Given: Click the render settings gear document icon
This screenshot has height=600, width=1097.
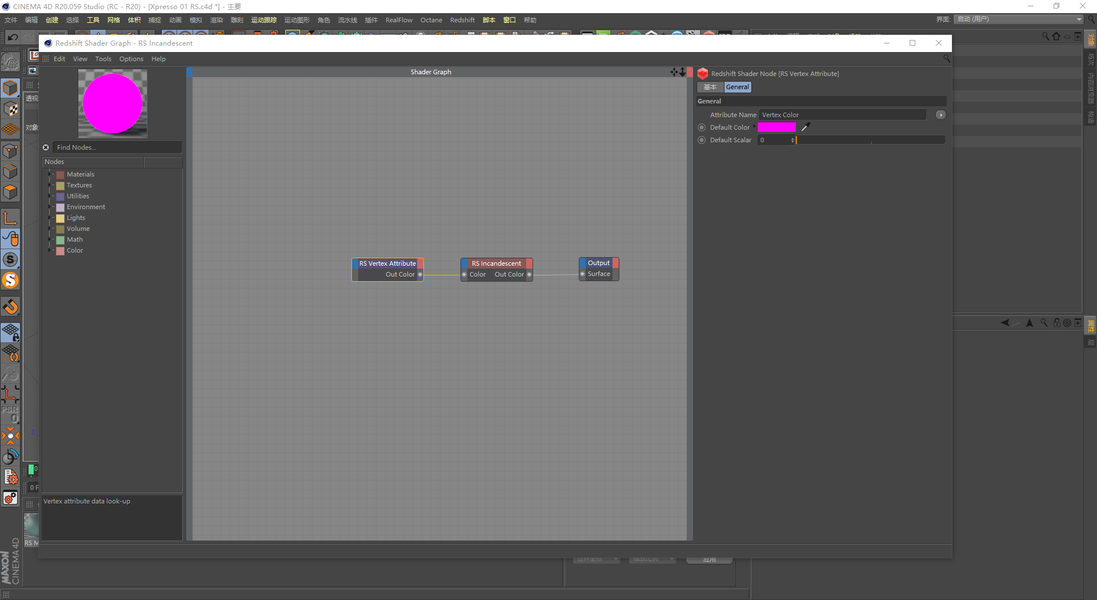Looking at the screenshot, I should 10,478.
